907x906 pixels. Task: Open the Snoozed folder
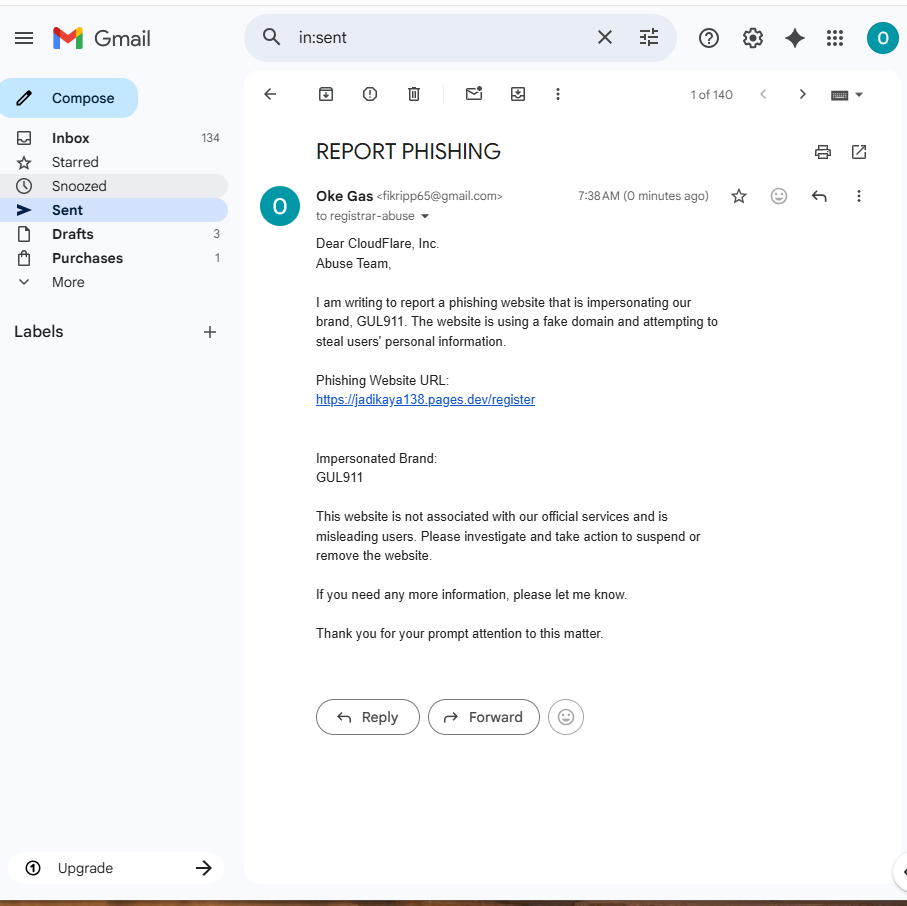pyautogui.click(x=114, y=186)
